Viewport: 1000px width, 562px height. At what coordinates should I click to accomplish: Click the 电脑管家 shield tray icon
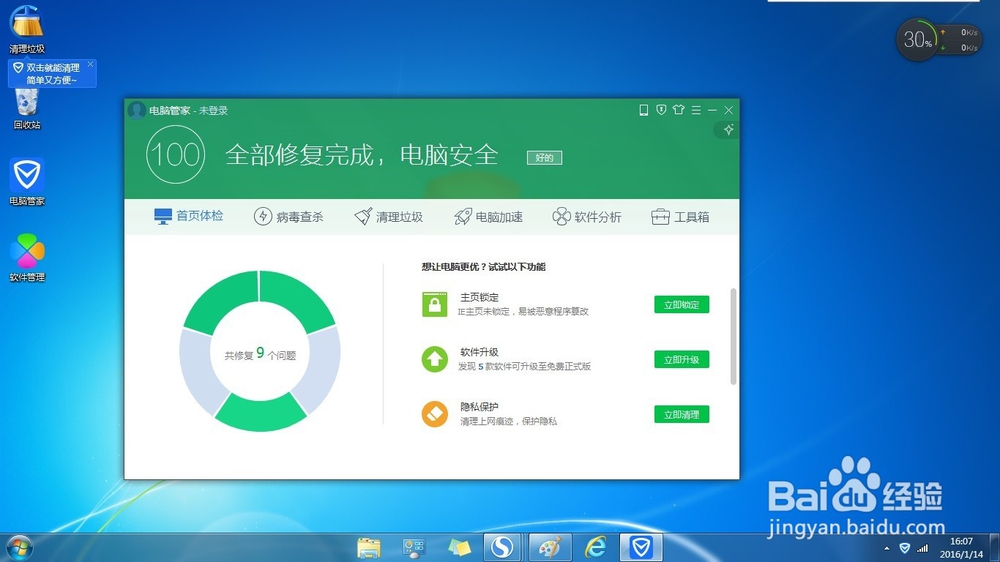[904, 548]
